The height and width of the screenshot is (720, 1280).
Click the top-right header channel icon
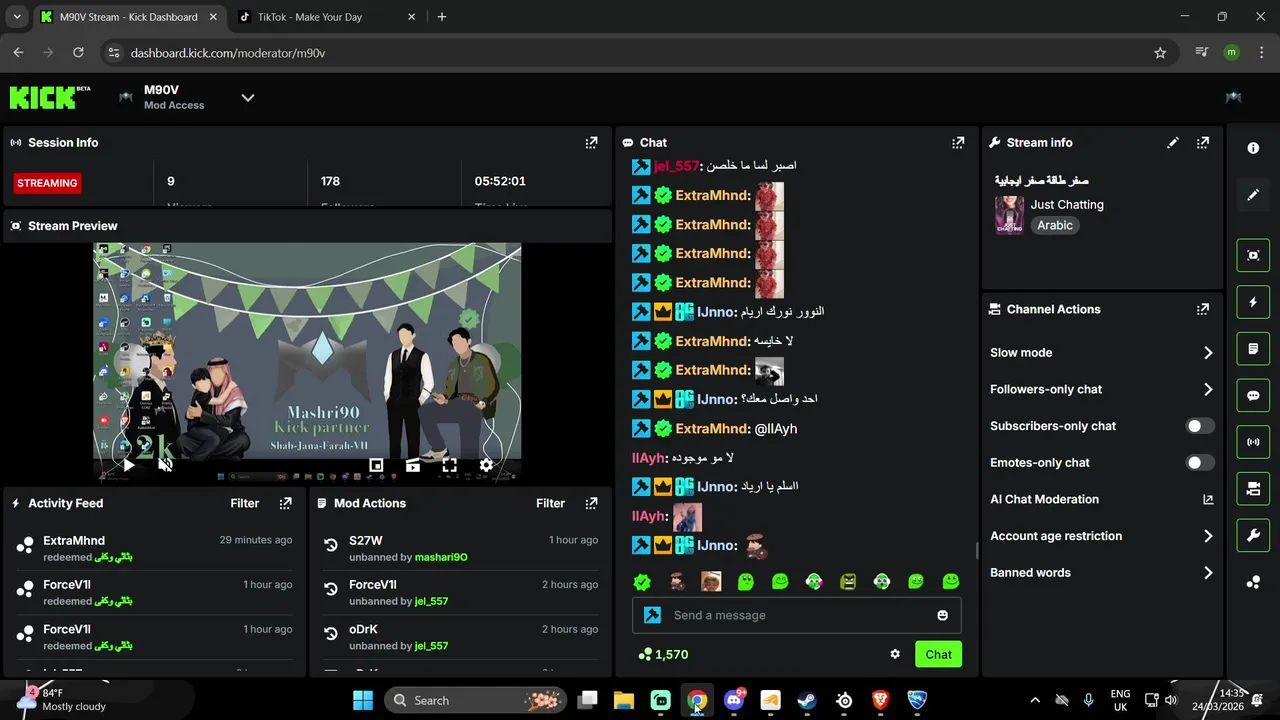tap(1234, 98)
